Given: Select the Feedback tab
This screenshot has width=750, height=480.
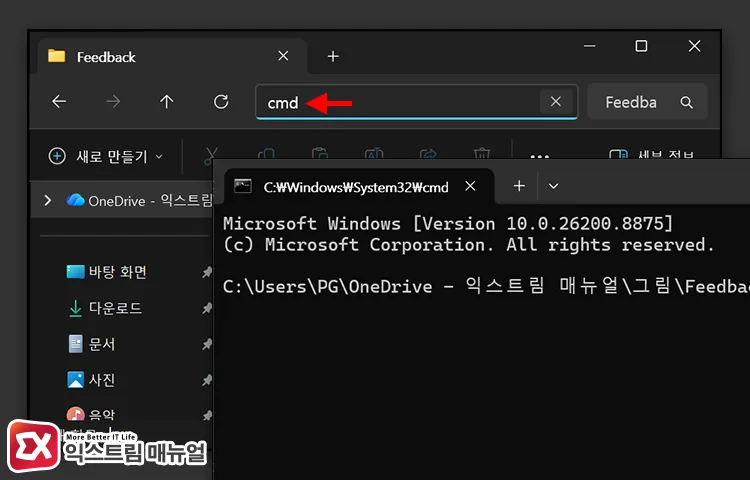Looking at the screenshot, I should [x=172, y=56].
